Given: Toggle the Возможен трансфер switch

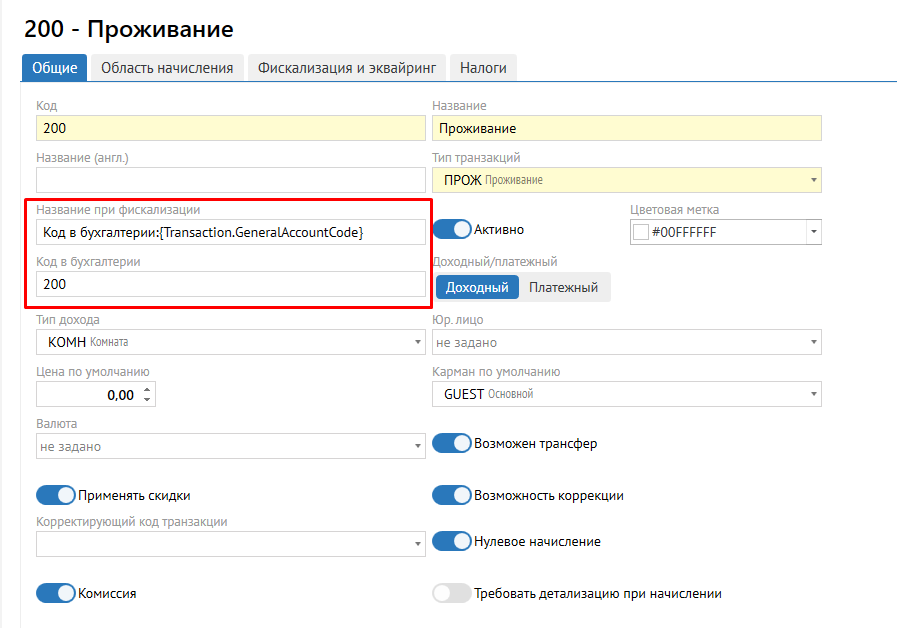Looking at the screenshot, I should point(452,443).
